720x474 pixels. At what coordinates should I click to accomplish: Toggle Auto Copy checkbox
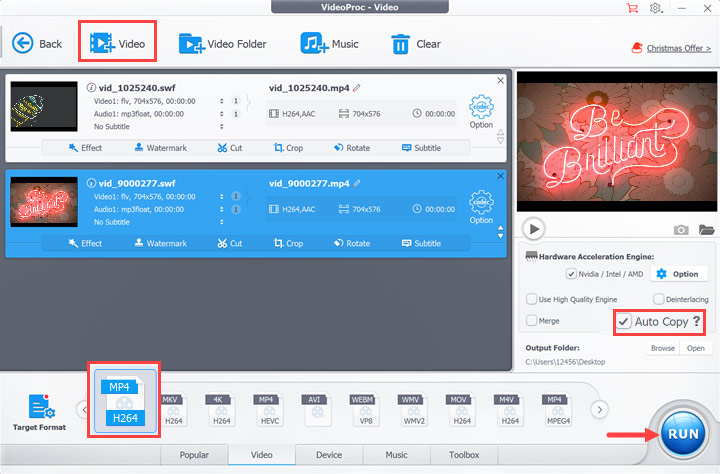pyautogui.click(x=623, y=322)
